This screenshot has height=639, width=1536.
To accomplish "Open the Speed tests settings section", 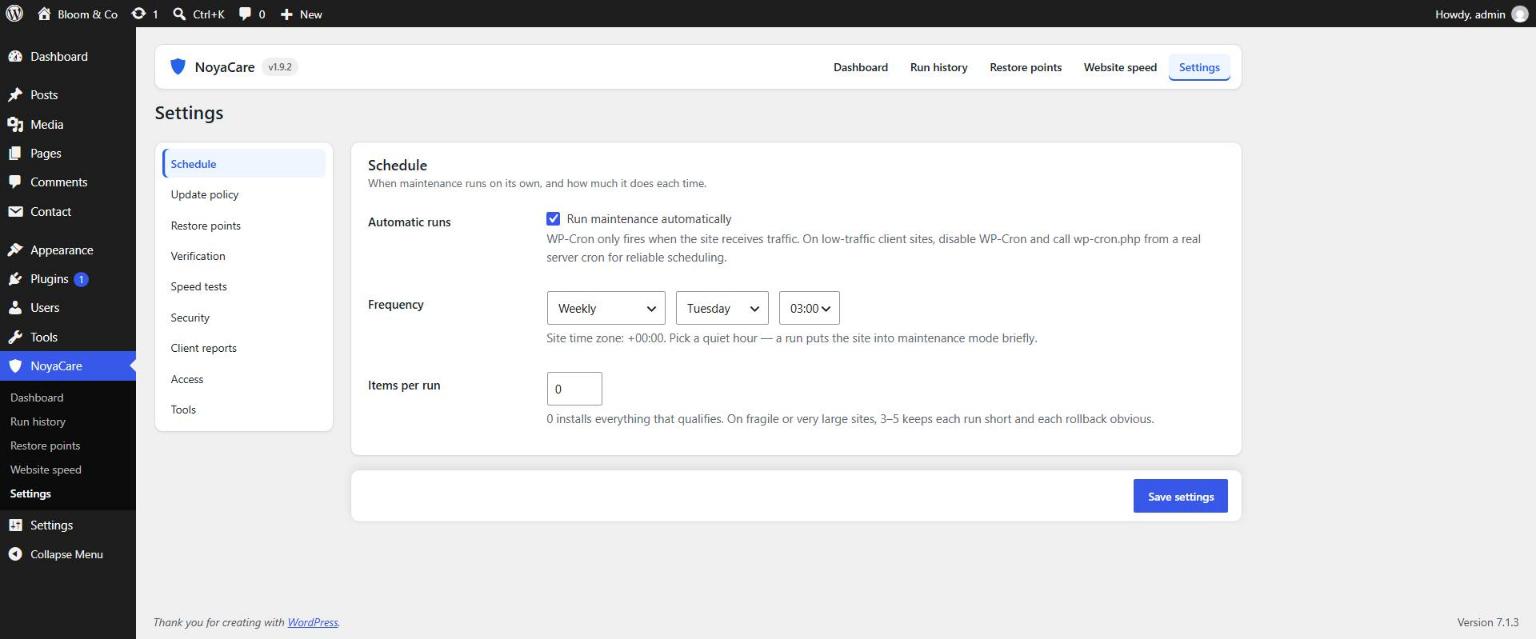I will point(244,287).
